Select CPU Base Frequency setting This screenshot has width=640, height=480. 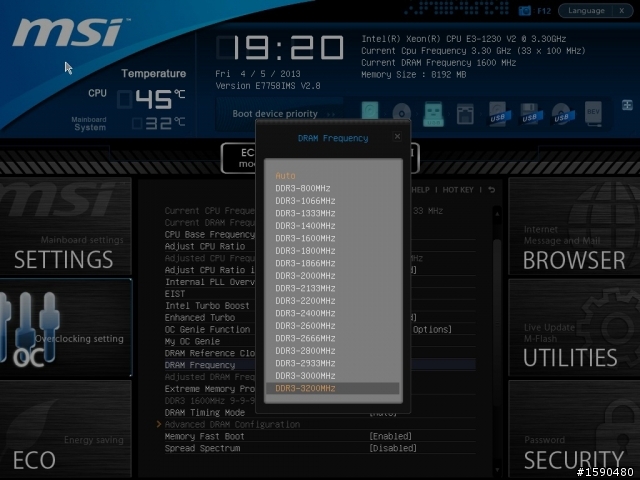[x=209, y=235]
